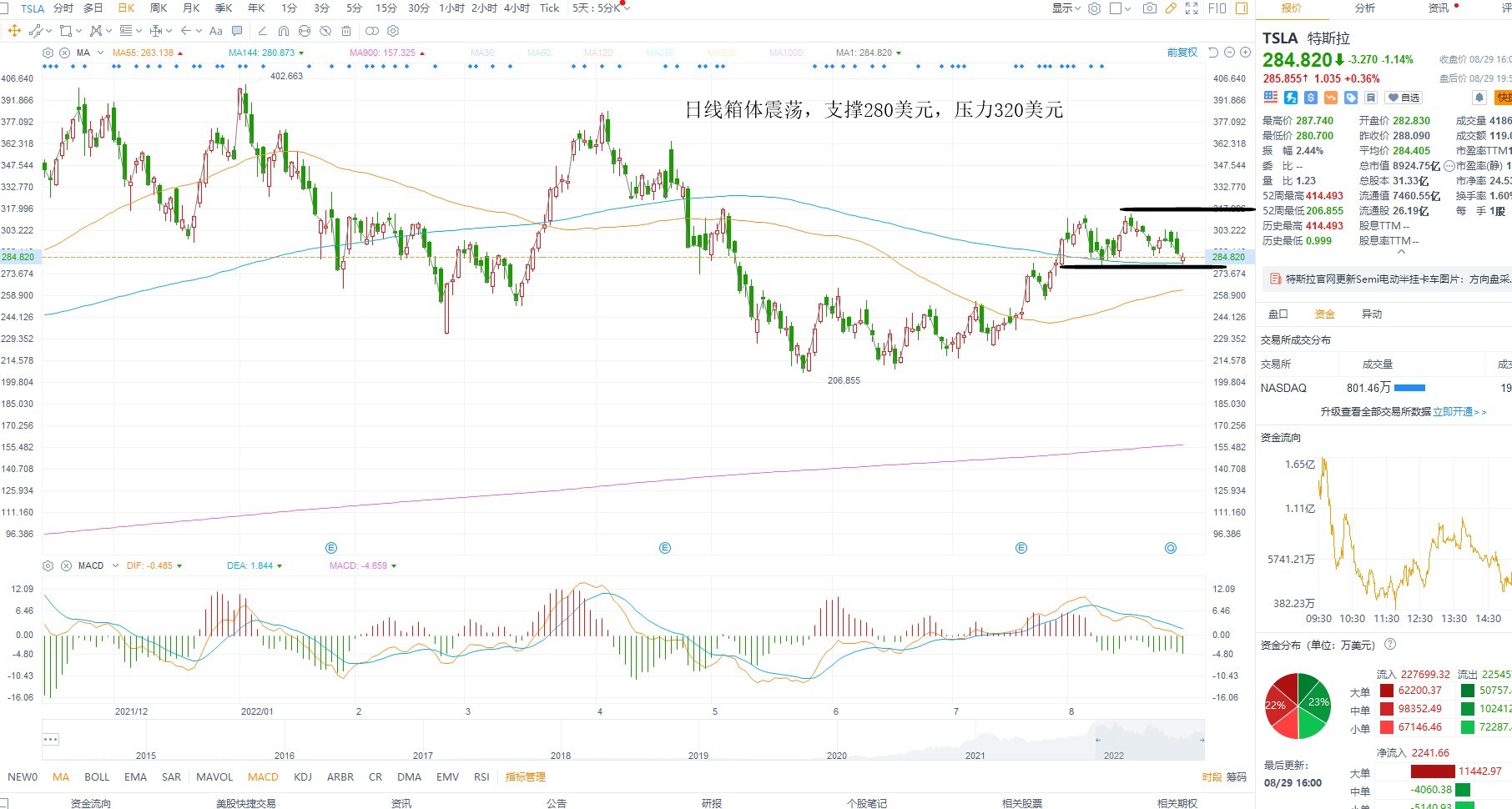This screenshot has width=1512, height=809.
Task: Select the 15分 timeframe tab
Action: point(386,8)
